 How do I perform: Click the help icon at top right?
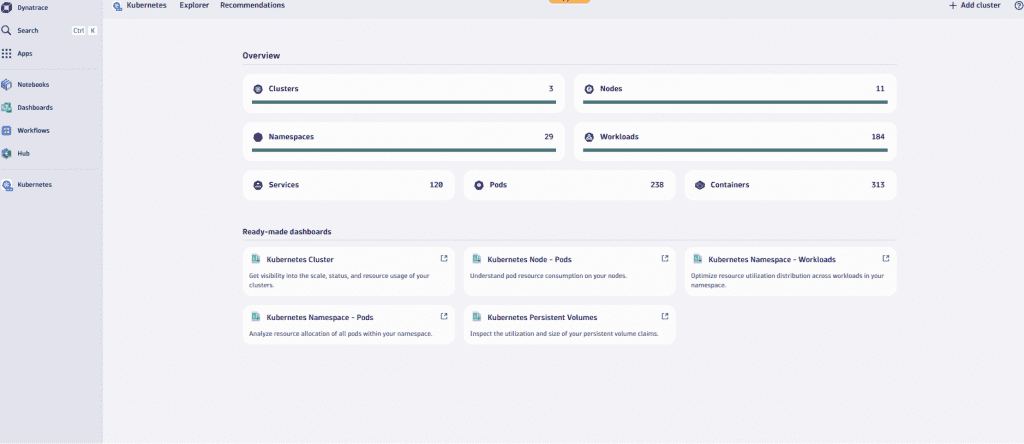[1019, 5]
